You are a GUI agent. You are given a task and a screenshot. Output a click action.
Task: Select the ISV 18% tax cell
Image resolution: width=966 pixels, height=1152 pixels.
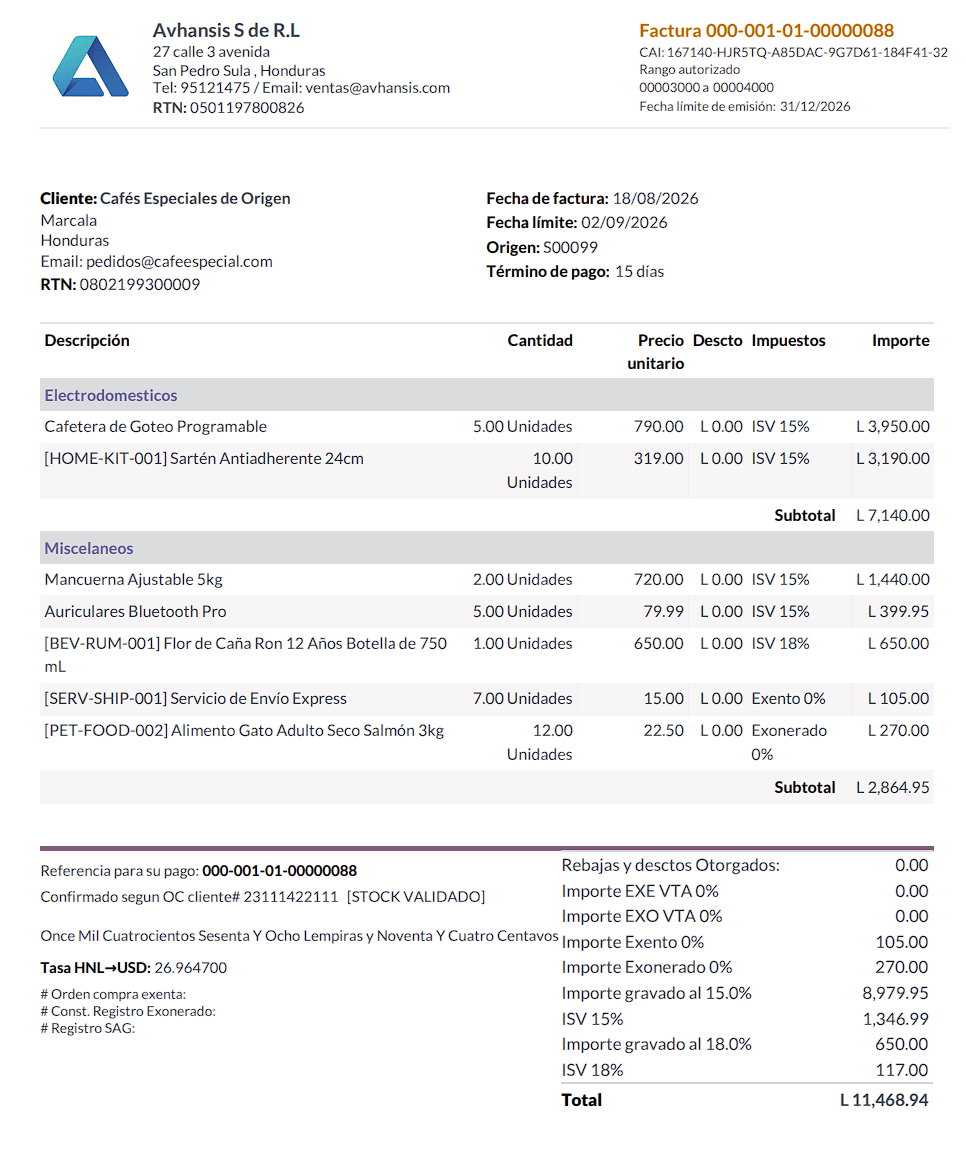click(780, 644)
